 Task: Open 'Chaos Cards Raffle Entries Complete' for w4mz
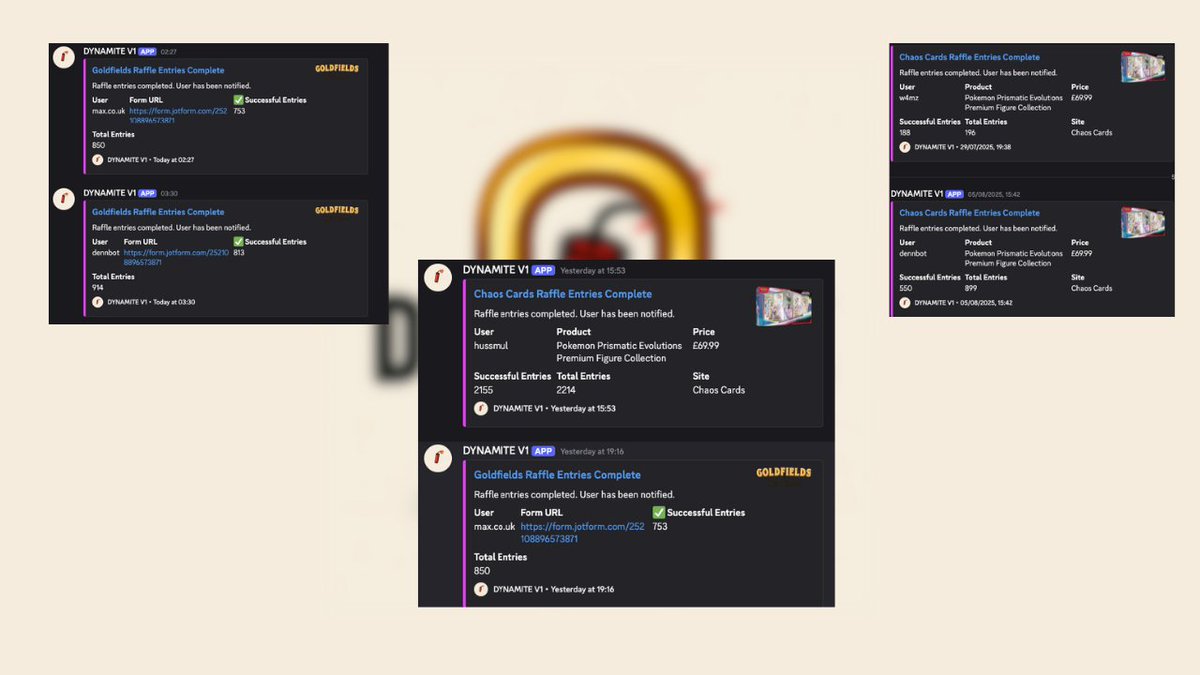(970, 57)
